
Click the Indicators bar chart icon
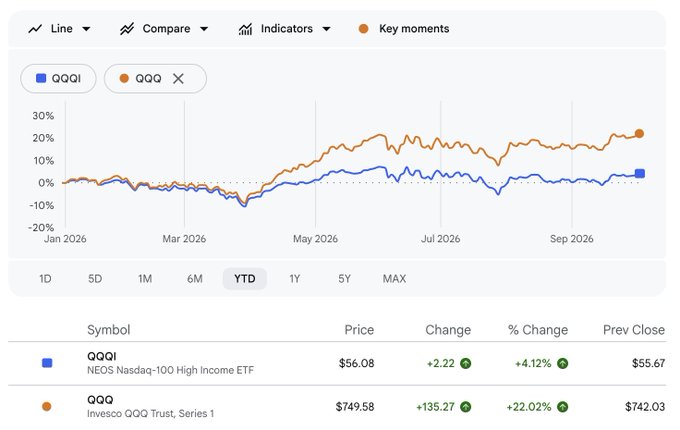coord(245,29)
